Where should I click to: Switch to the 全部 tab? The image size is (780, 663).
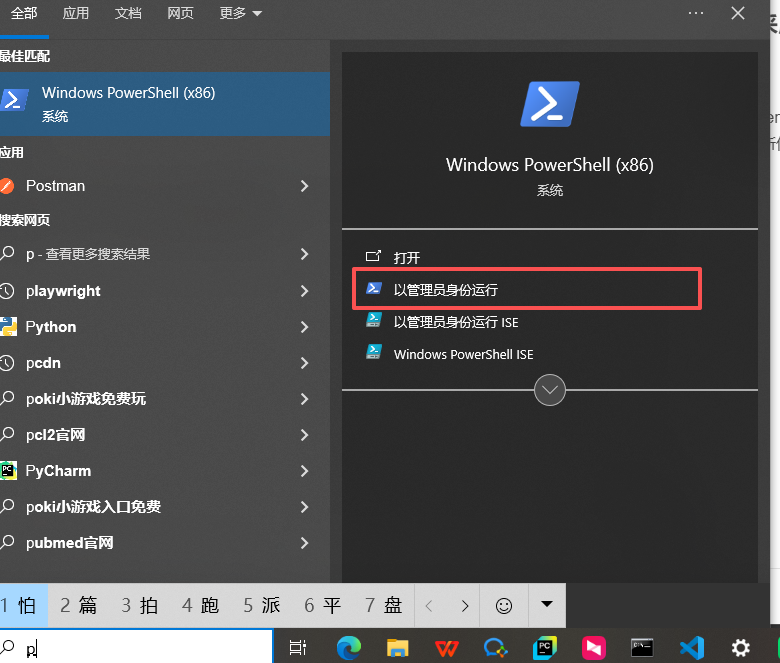pyautogui.click(x=23, y=13)
